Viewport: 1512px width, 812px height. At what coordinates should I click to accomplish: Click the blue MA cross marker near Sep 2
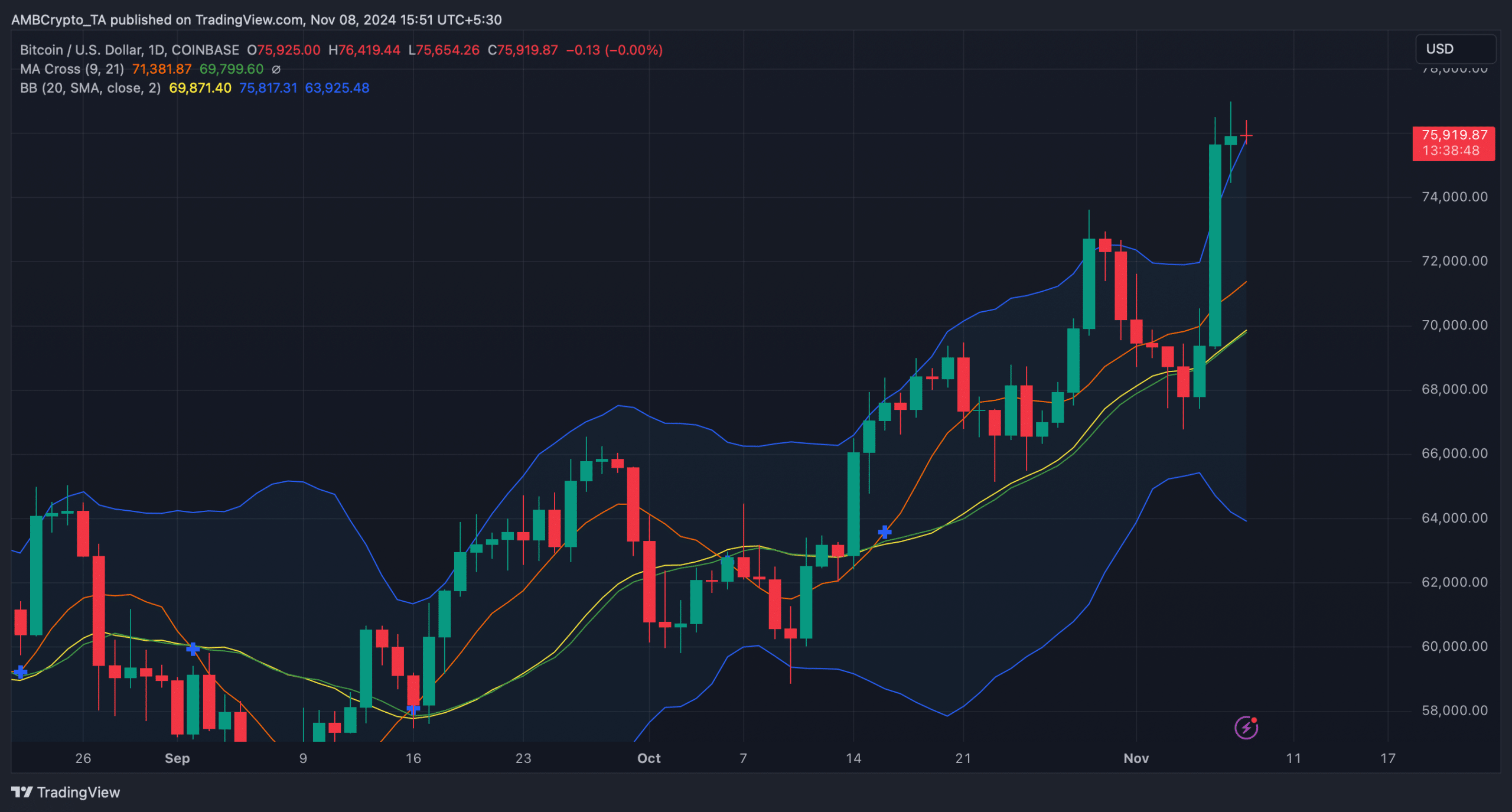point(193,649)
